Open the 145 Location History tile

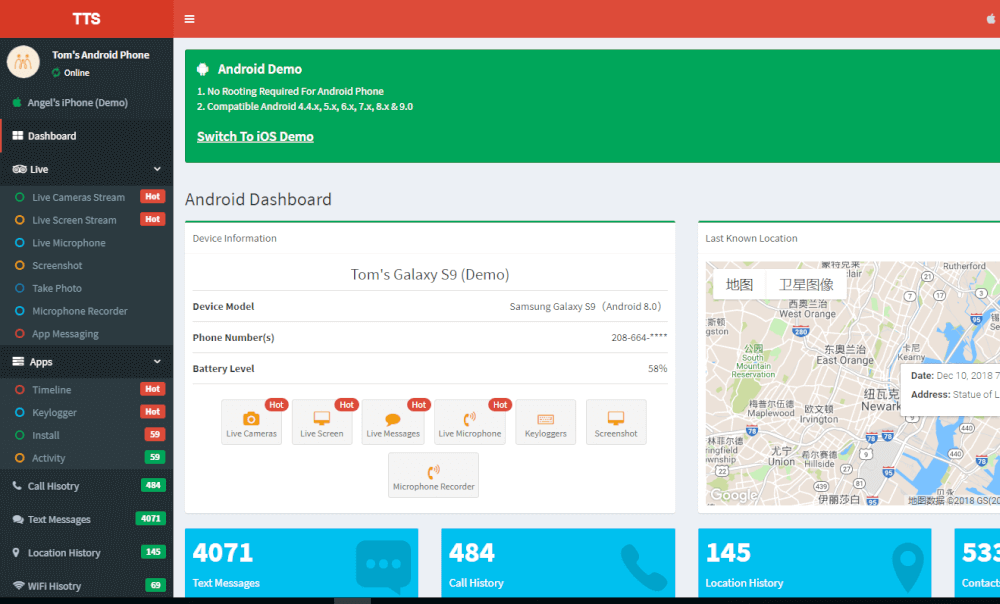pos(814,563)
